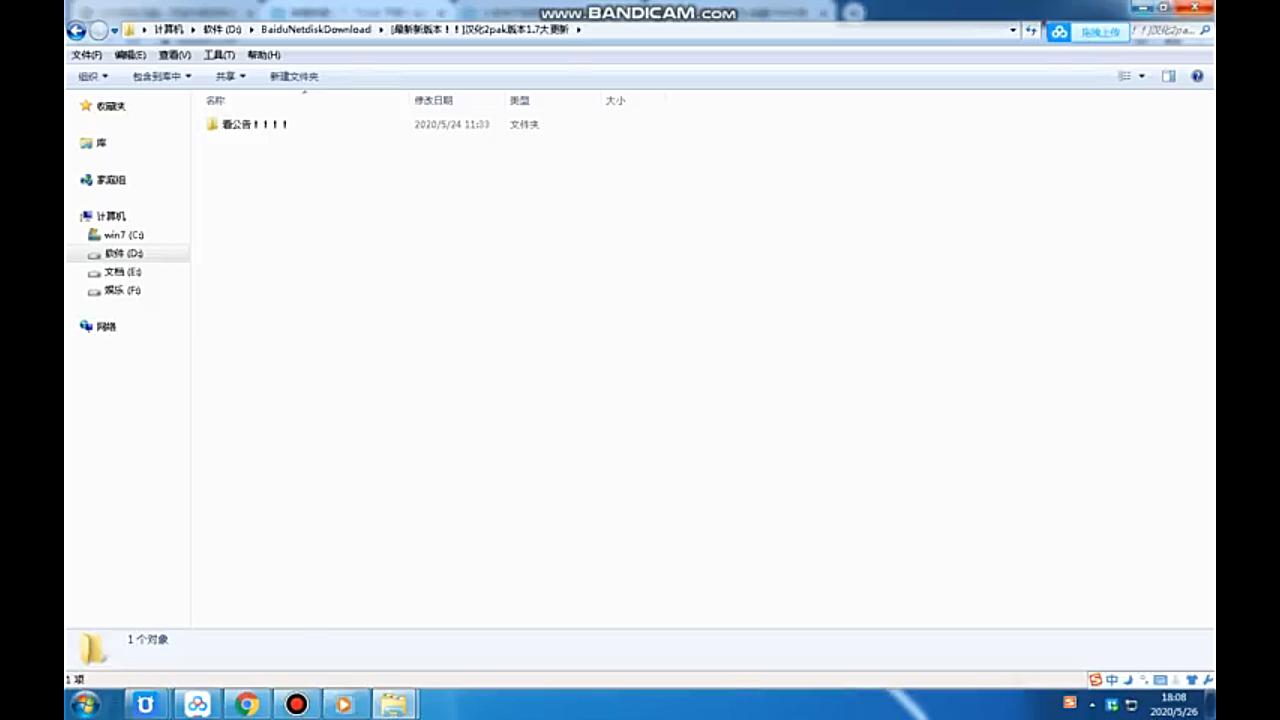Click the date 2020/5/24 11:33 cell

[x=451, y=124]
